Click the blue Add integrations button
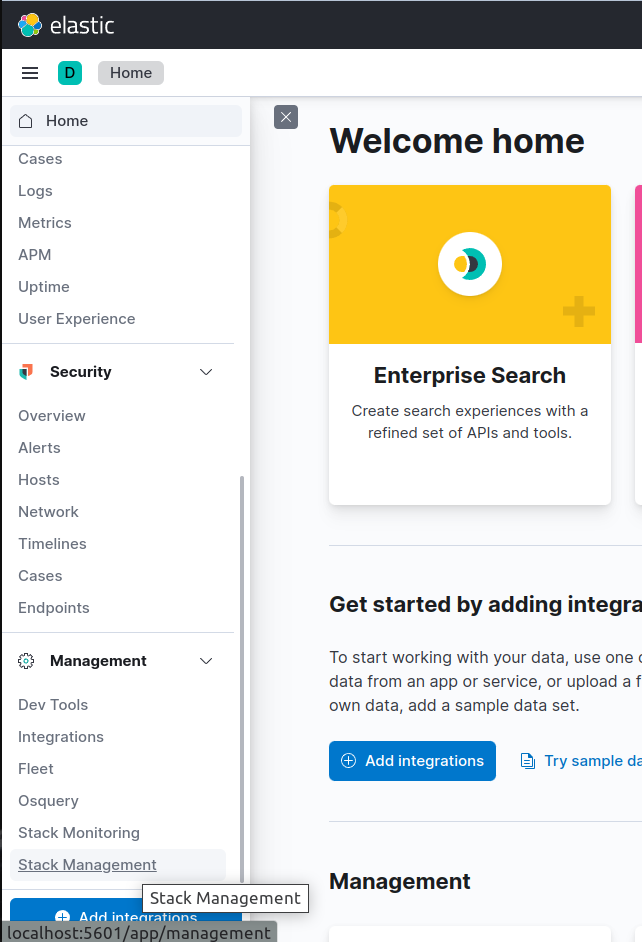Image resolution: width=642 pixels, height=942 pixels. 412,761
